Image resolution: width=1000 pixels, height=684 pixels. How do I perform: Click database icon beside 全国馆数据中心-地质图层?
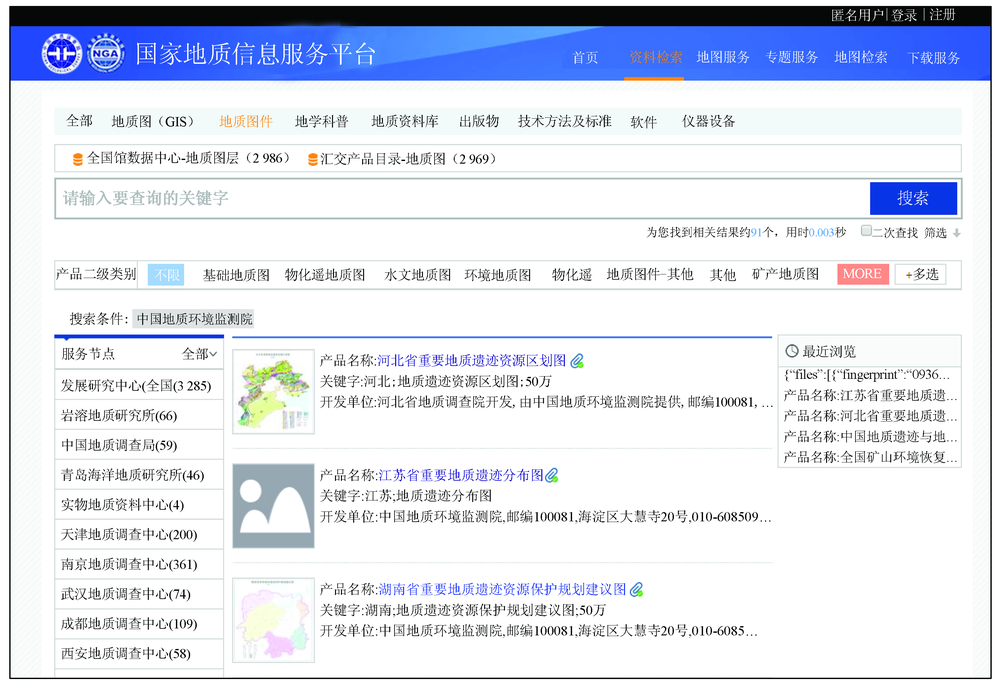coord(78,159)
